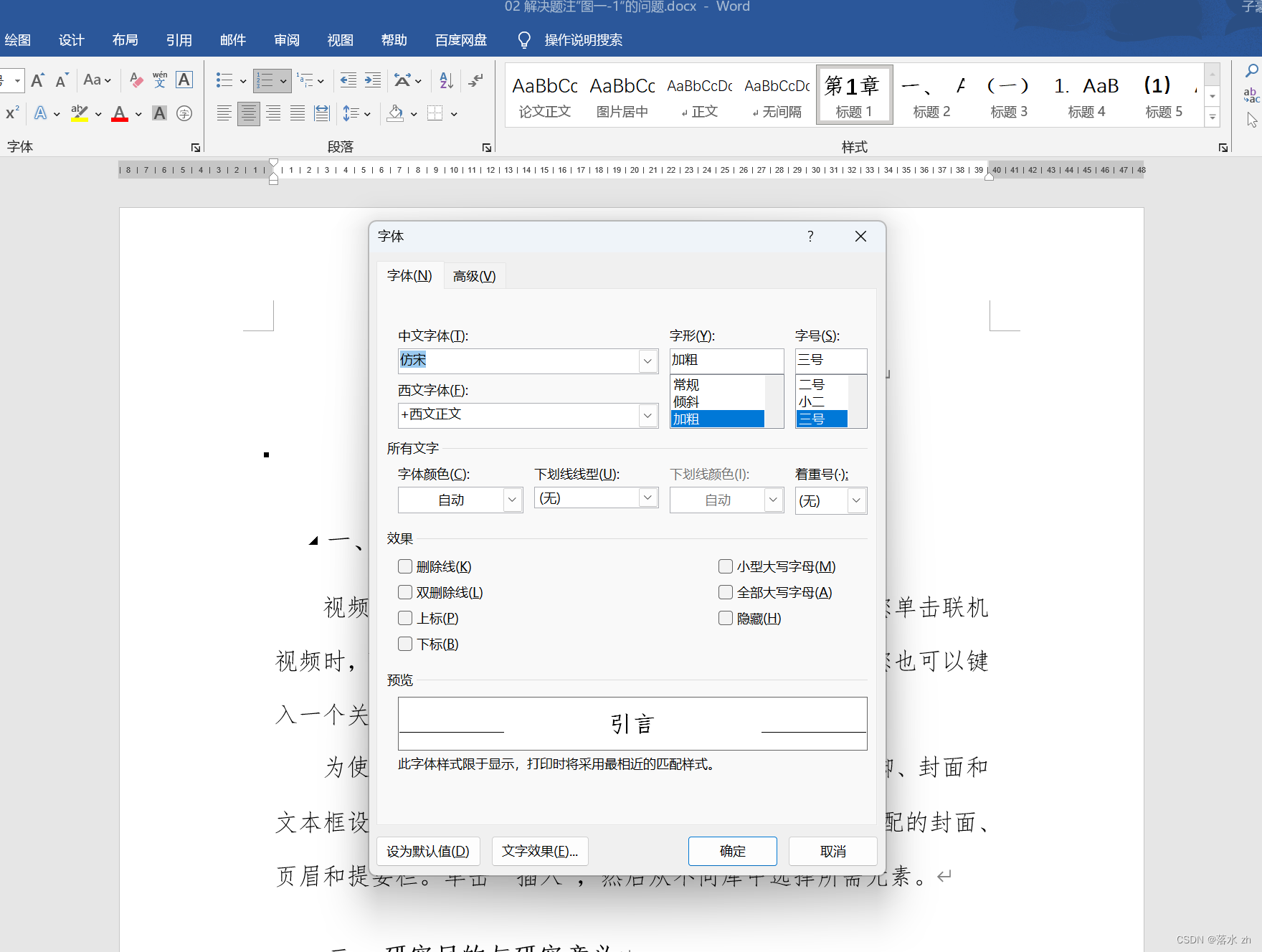Image resolution: width=1262 pixels, height=952 pixels.
Task: Click the multilevel list icon
Action: [305, 80]
